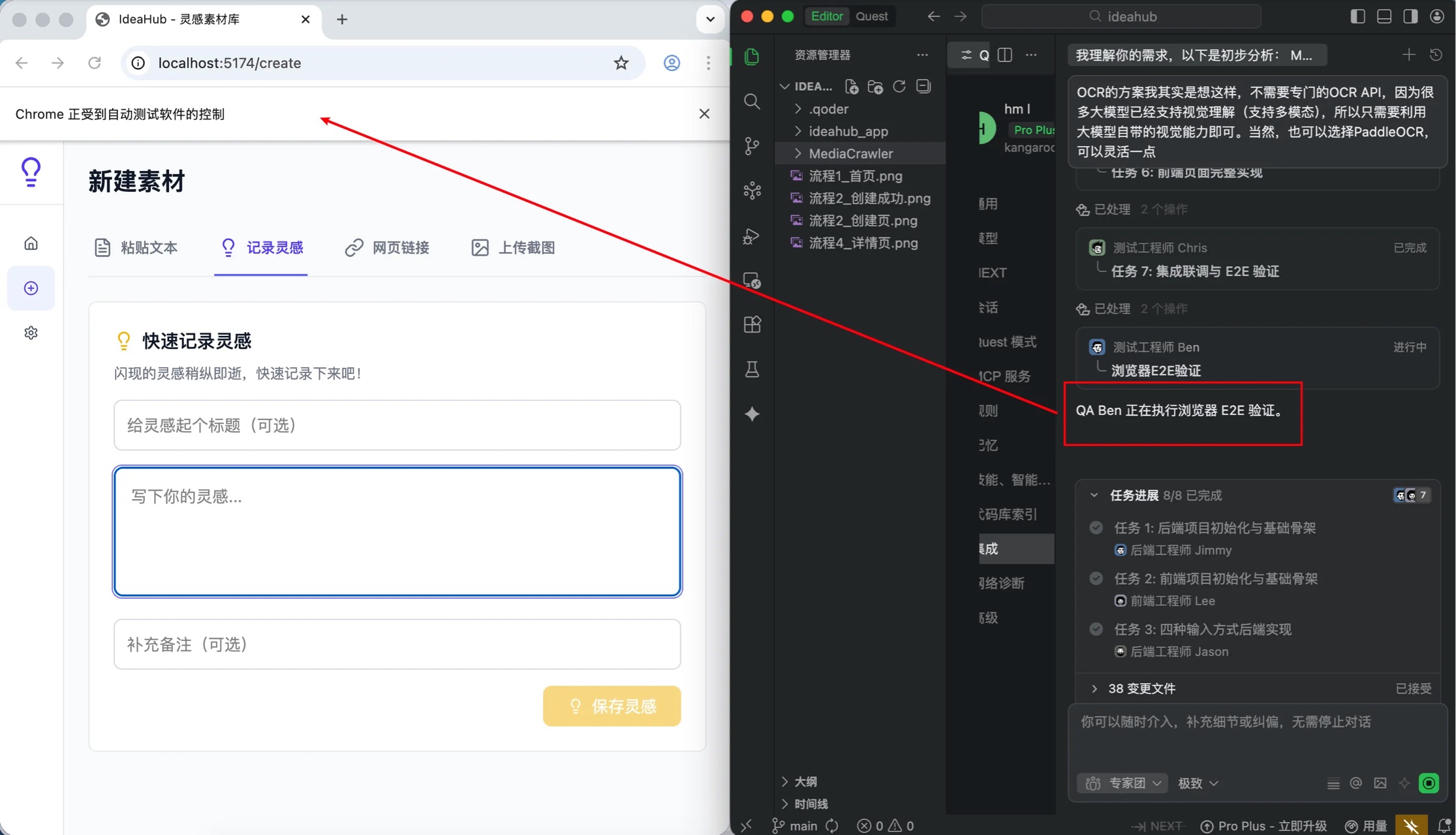Click the Search icon in activity bar
1456x835 pixels.
[x=752, y=101]
